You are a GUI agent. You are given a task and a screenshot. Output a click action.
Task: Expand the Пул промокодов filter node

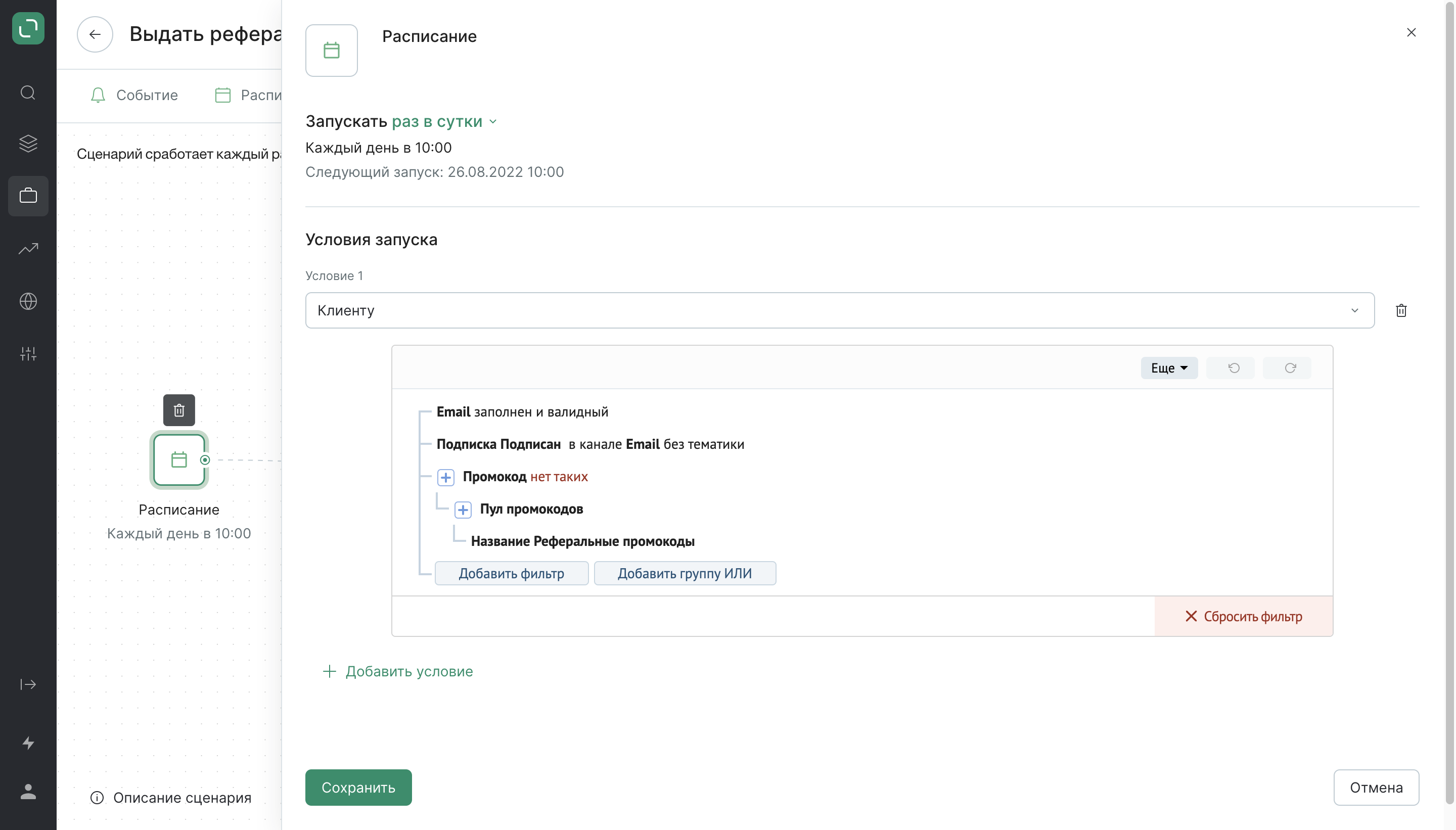[x=463, y=510]
